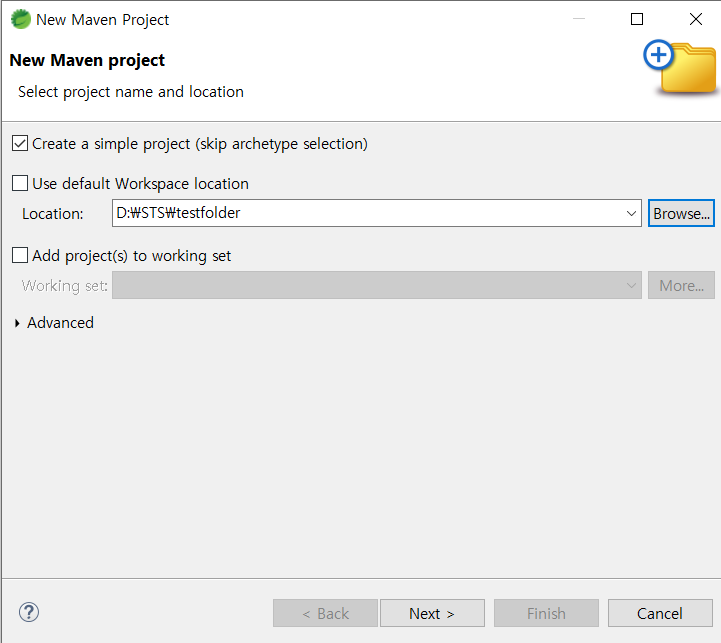Viewport: 721px width, 643px height.
Task: Click the 'New Maven project' heading
Action: click(87, 60)
